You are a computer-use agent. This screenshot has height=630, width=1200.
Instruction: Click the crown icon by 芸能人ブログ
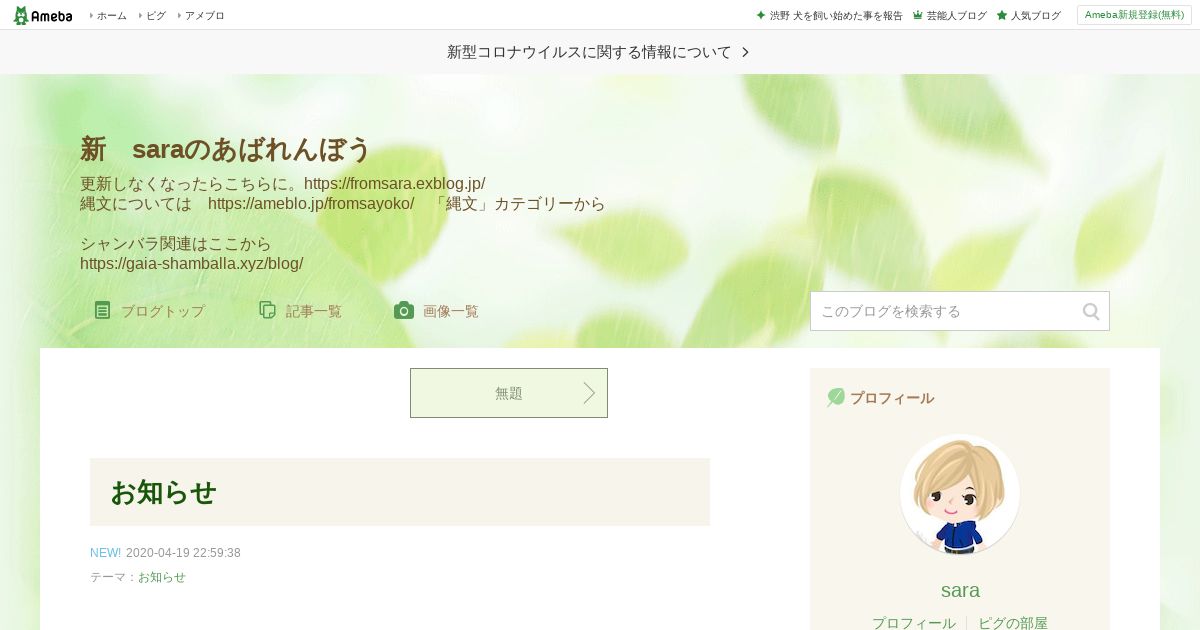917,16
